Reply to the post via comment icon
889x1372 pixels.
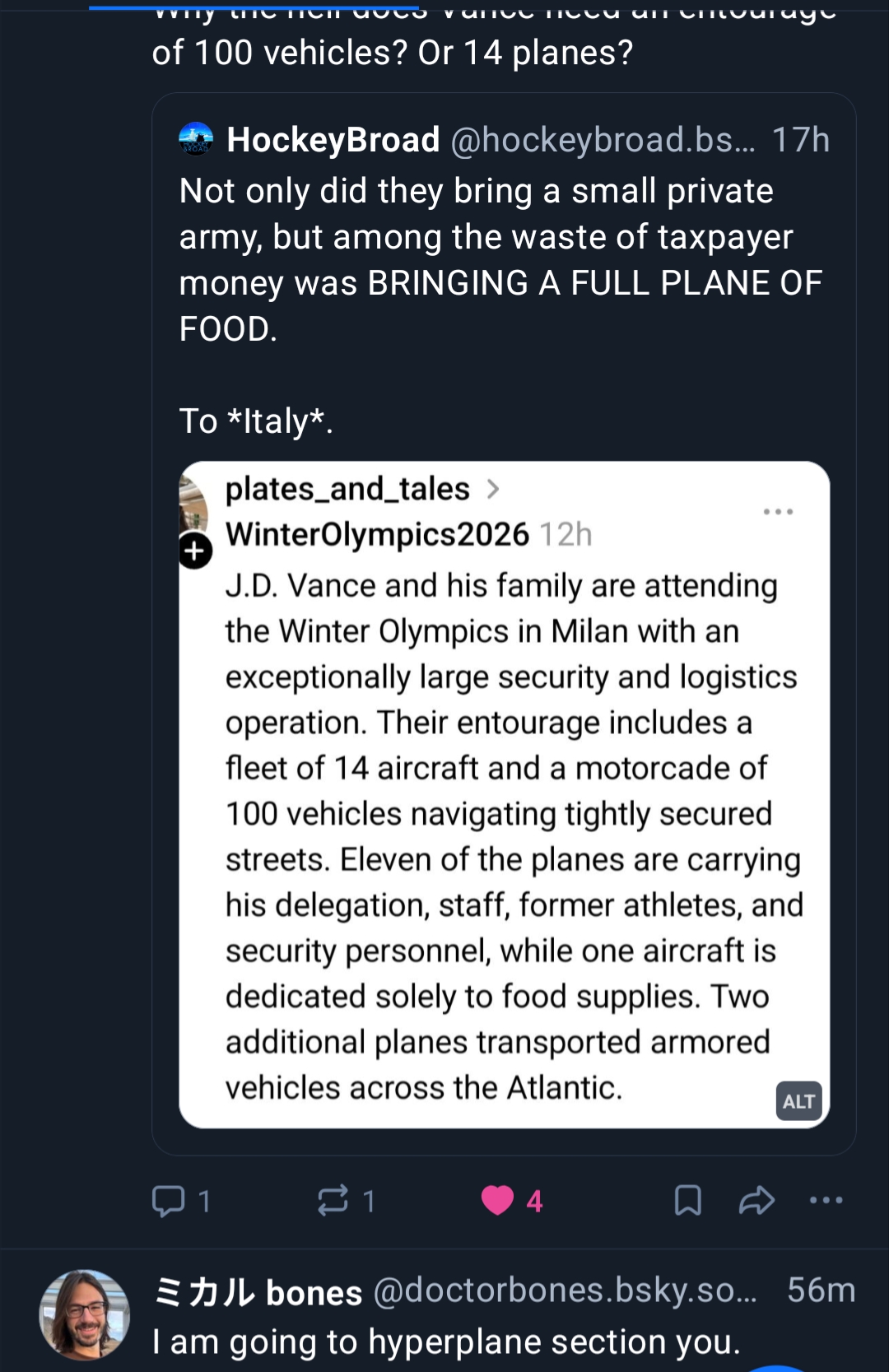(169, 1201)
